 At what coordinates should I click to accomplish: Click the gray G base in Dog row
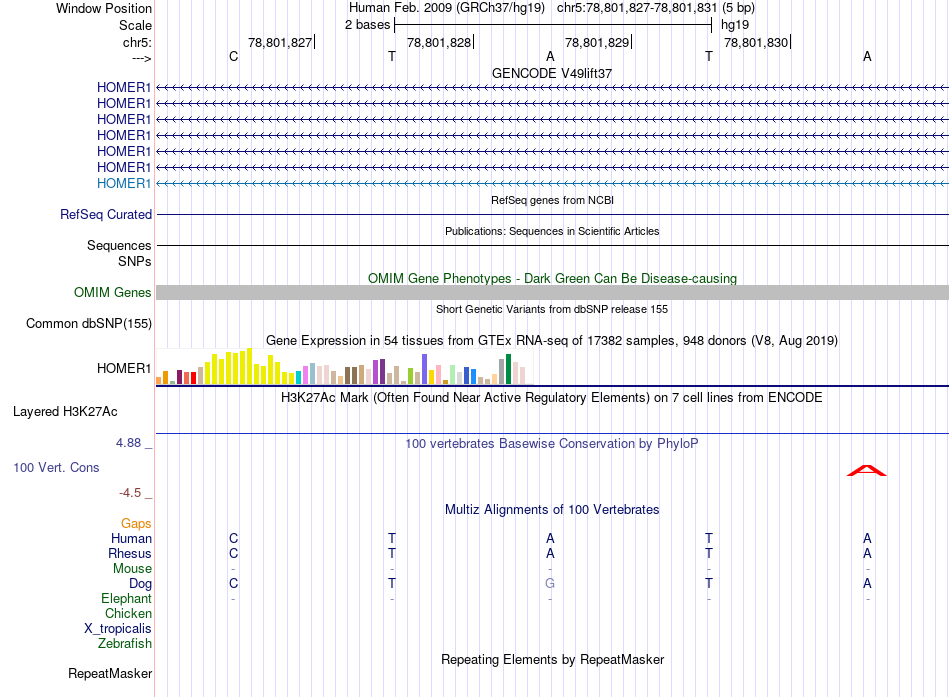(x=550, y=584)
